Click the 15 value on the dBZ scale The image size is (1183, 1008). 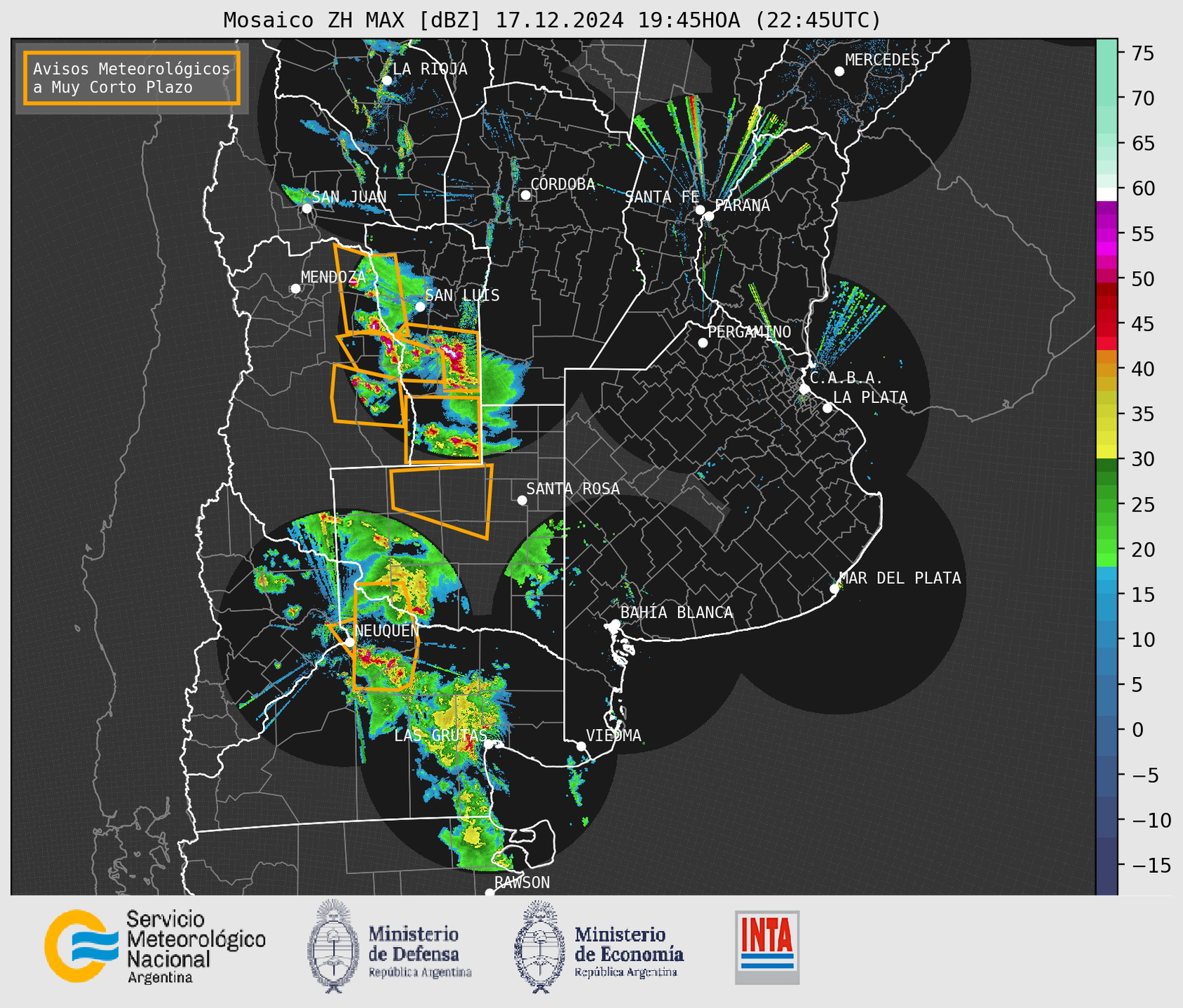(x=1142, y=594)
